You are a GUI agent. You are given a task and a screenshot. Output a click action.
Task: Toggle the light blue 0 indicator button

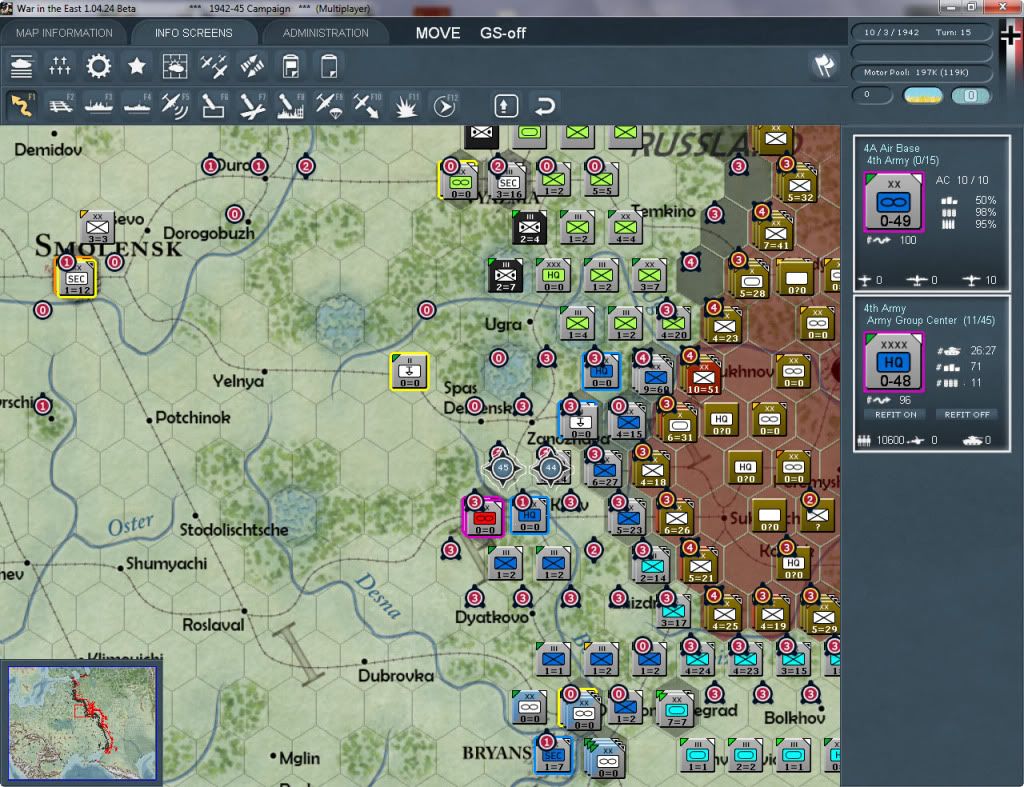970,95
